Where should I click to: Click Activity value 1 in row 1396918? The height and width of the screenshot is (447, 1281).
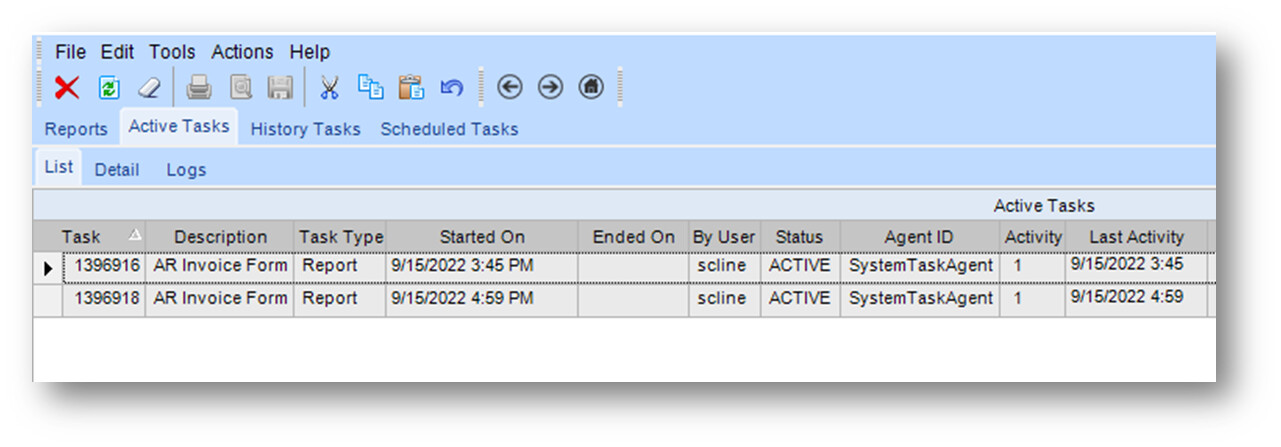1032,299
